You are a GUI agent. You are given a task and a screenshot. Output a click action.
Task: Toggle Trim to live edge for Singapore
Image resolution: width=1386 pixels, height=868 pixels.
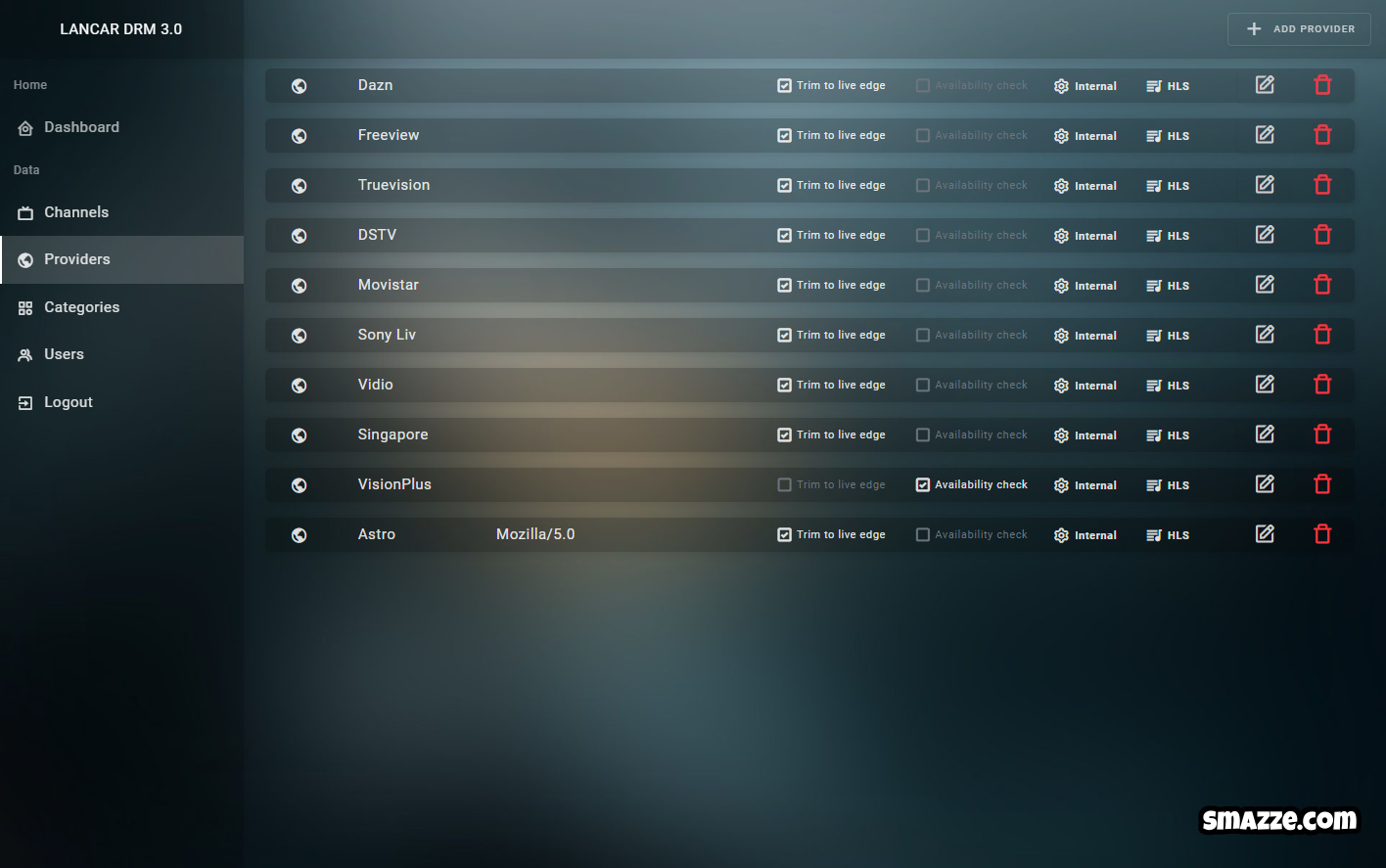tap(784, 434)
